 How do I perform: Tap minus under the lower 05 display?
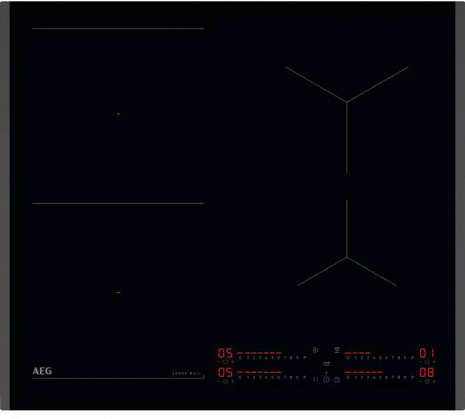[x=218, y=381]
